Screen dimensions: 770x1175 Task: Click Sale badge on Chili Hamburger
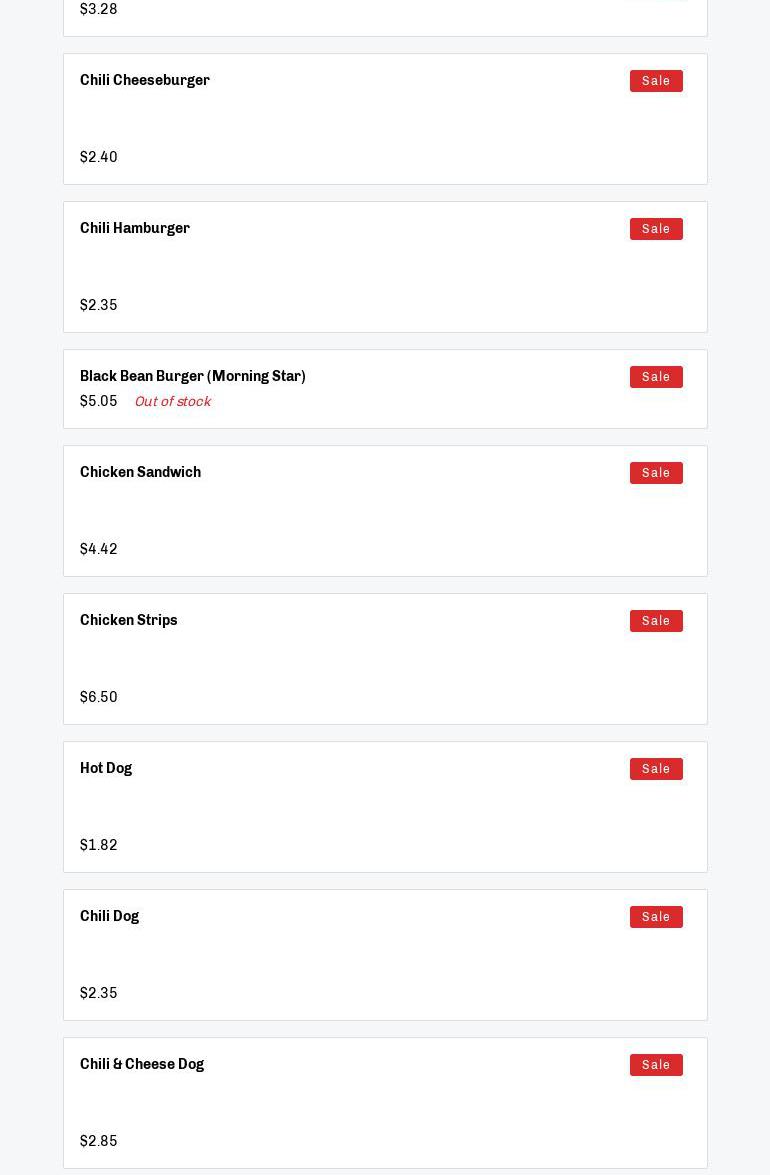656,229
